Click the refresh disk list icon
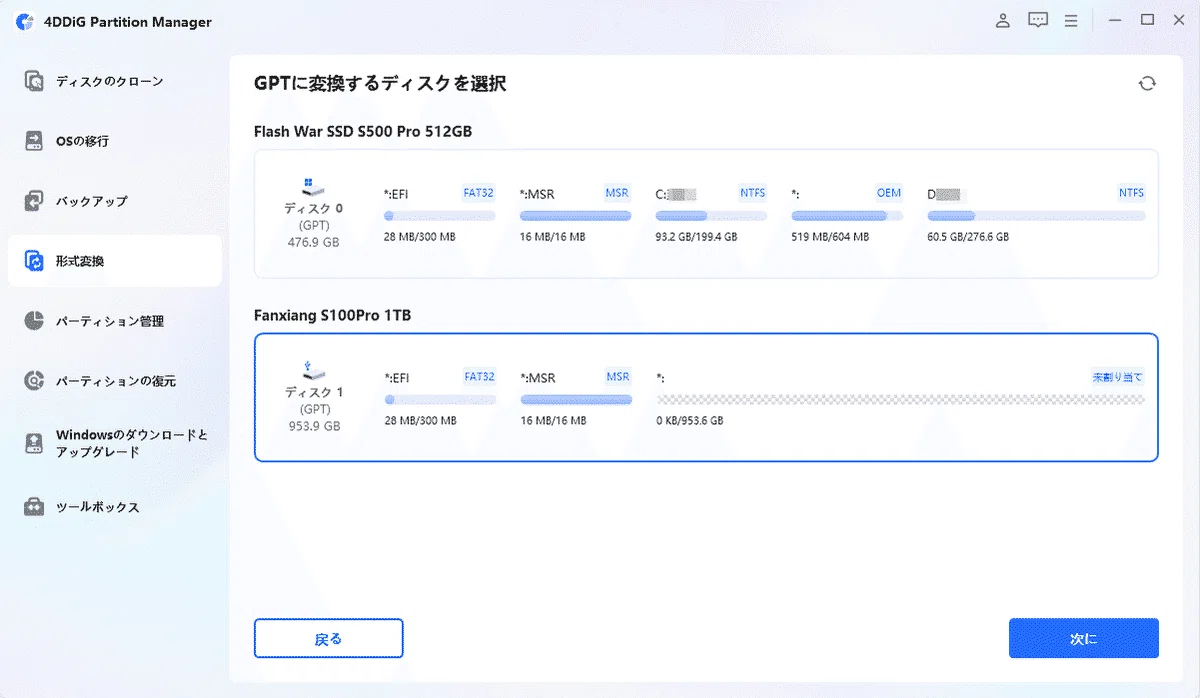This screenshot has height=698, width=1200. 1147,83
